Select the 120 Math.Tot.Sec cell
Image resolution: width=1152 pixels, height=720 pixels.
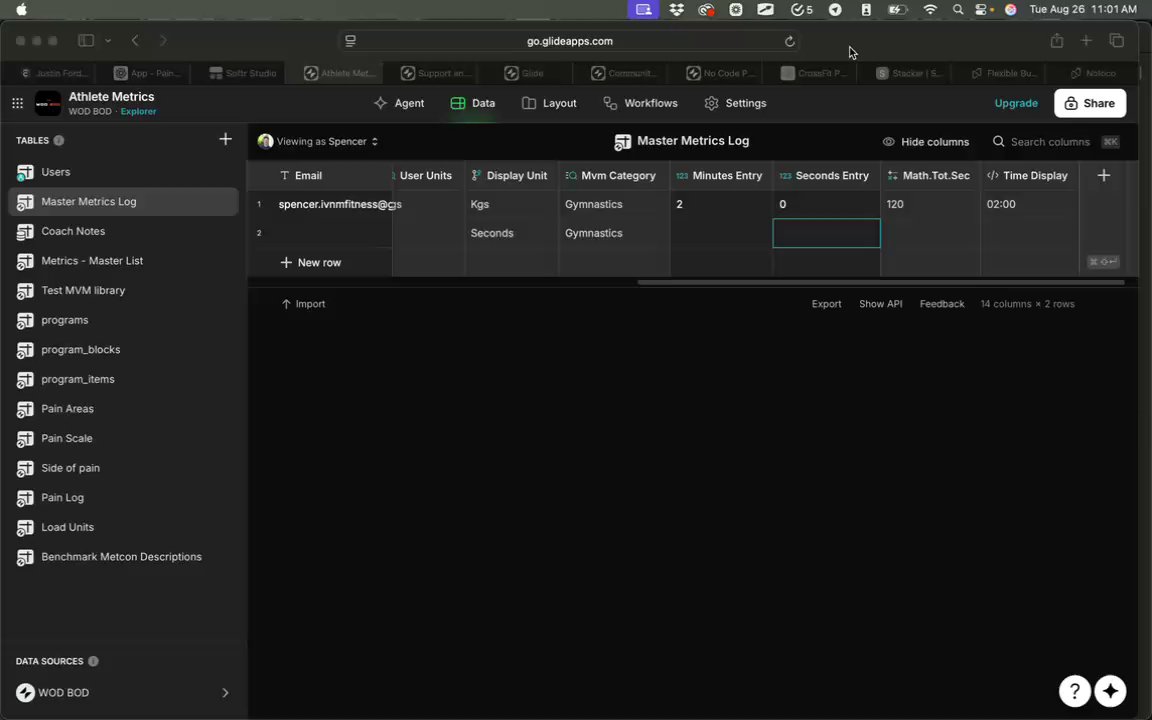tap(930, 204)
